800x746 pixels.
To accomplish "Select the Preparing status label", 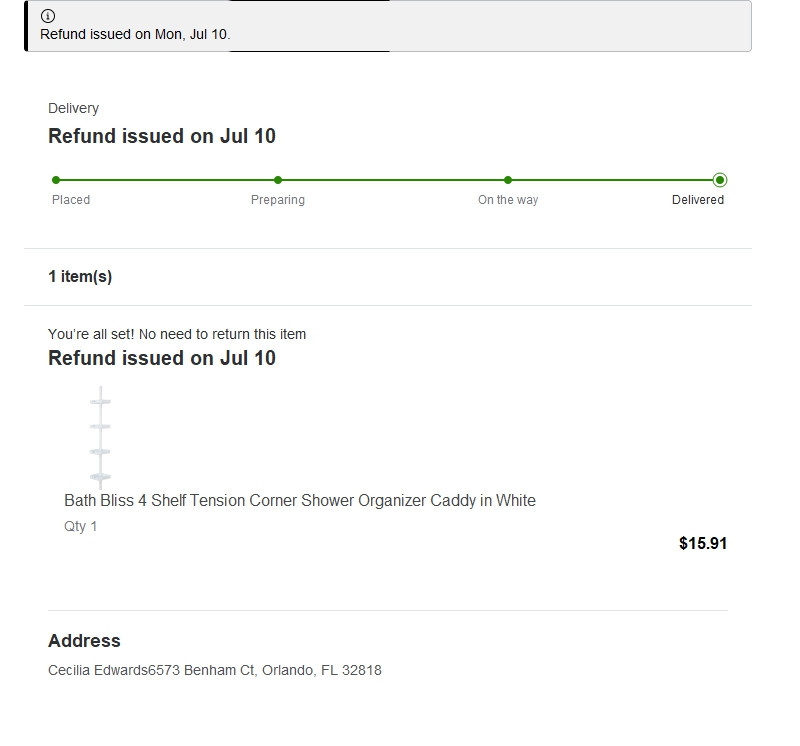I will coord(278,200).
